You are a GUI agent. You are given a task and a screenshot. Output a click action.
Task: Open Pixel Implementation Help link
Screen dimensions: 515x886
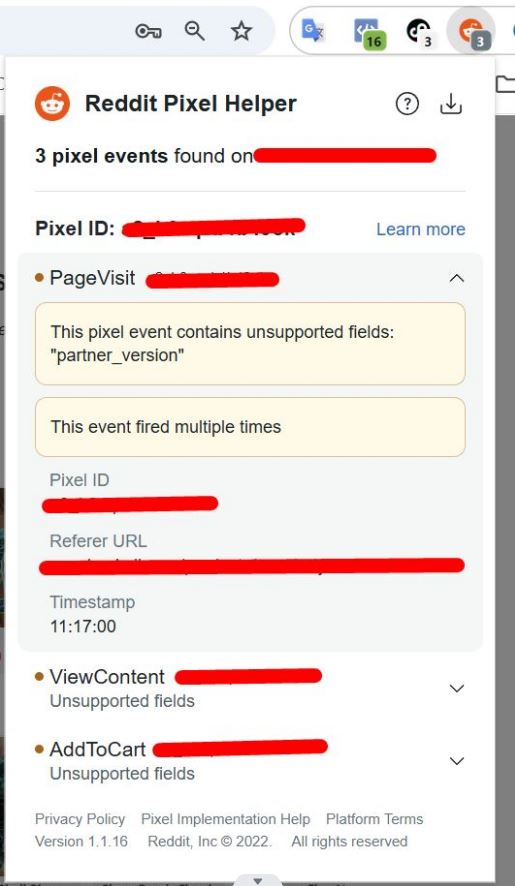click(x=226, y=819)
